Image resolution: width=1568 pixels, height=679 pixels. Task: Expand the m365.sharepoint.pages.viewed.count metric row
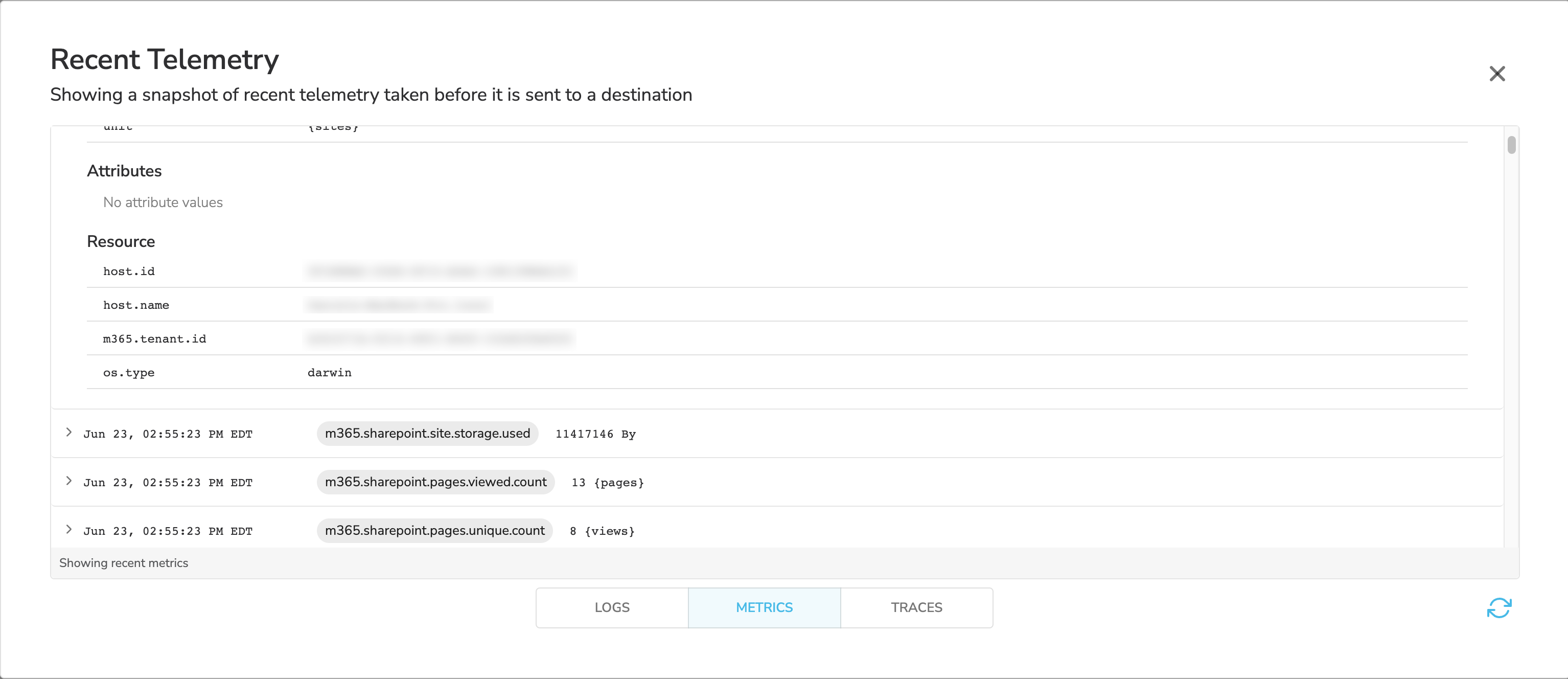coord(68,482)
